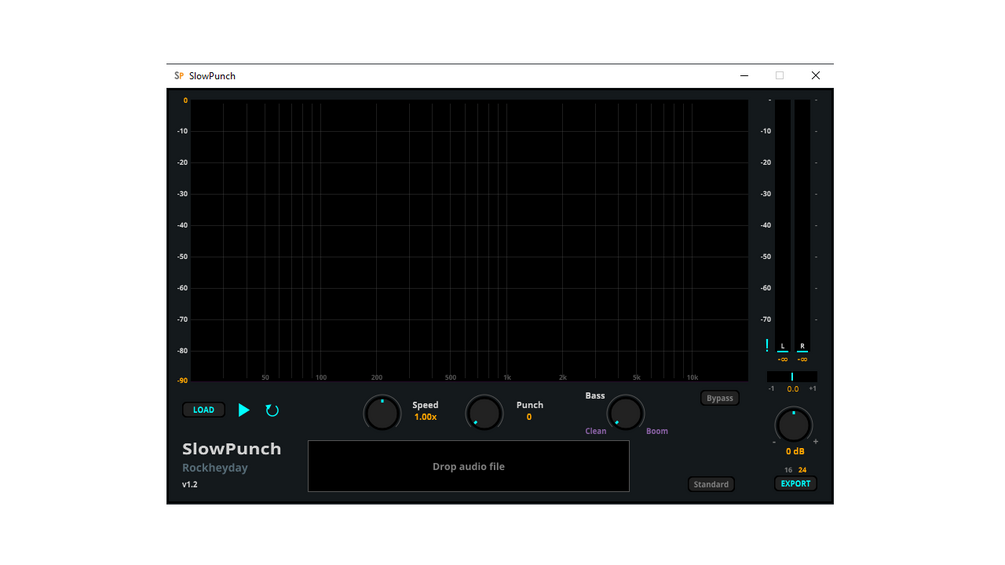Screen dimensions: 1005x565
Task: Click the 1k frequency label on spectrum
Action: [x=507, y=377]
